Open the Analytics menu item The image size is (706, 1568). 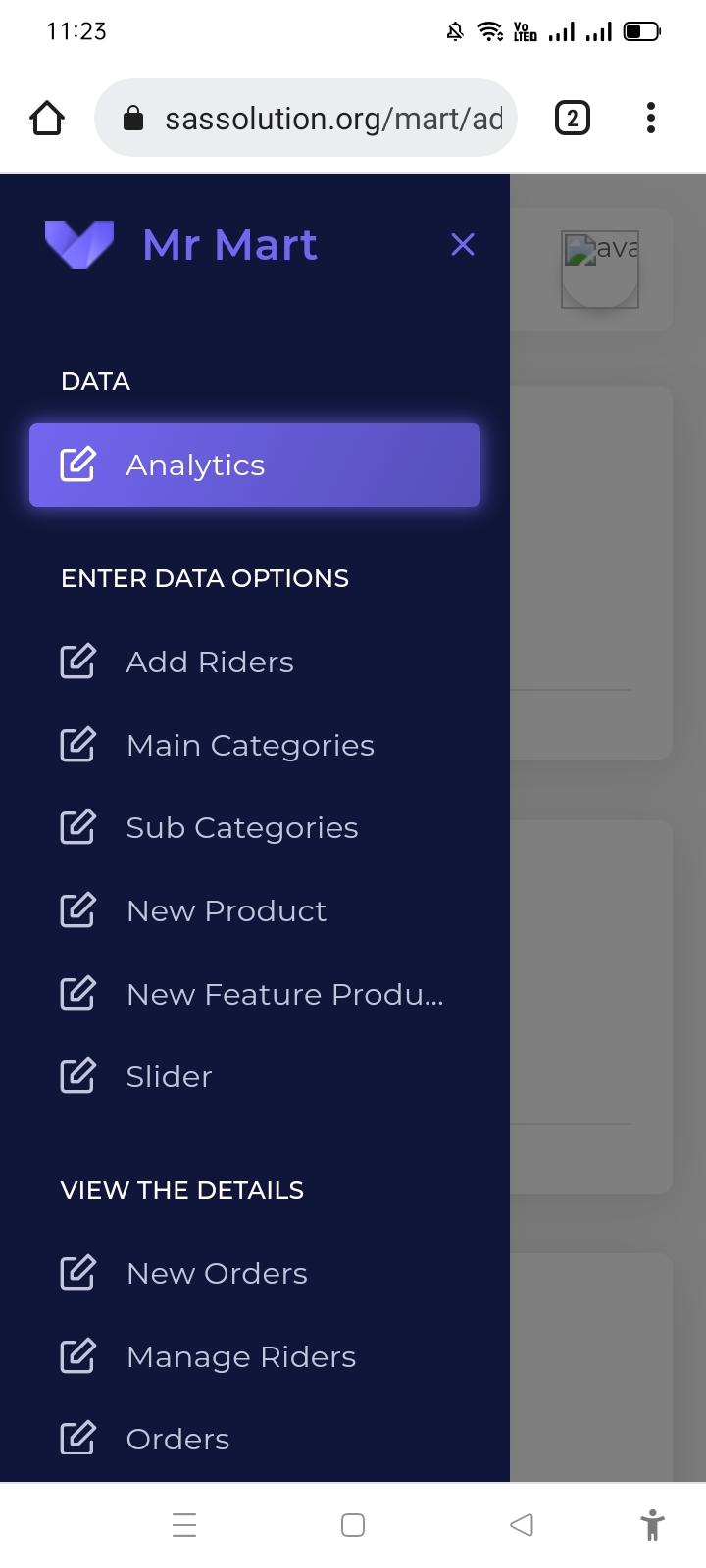coord(254,465)
